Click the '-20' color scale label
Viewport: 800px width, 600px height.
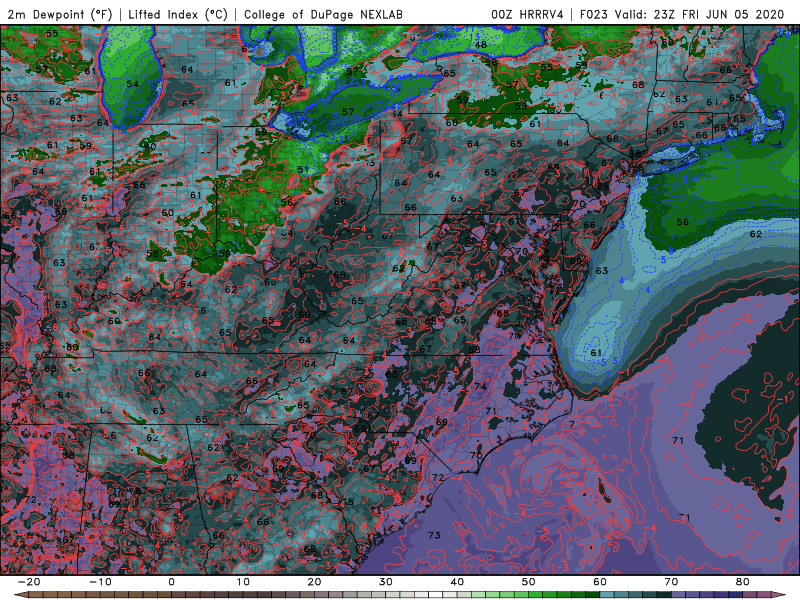click(29, 582)
